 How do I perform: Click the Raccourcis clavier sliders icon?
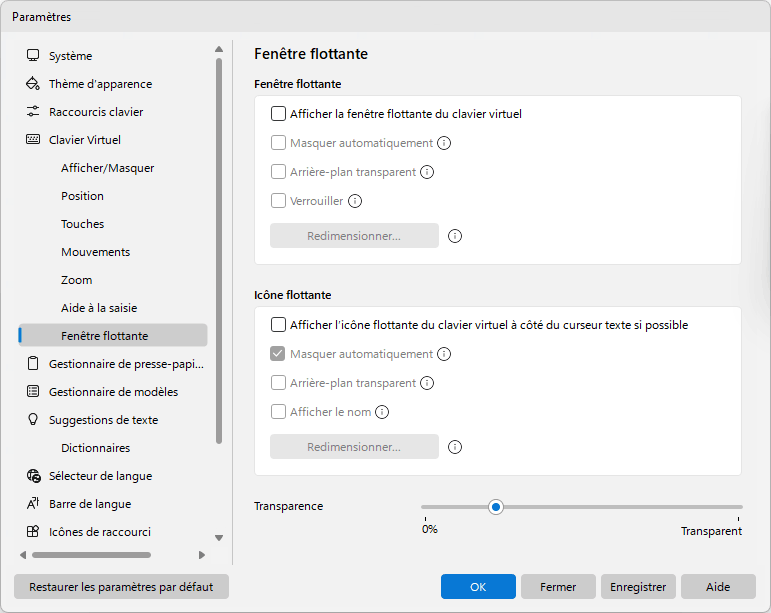[33, 112]
